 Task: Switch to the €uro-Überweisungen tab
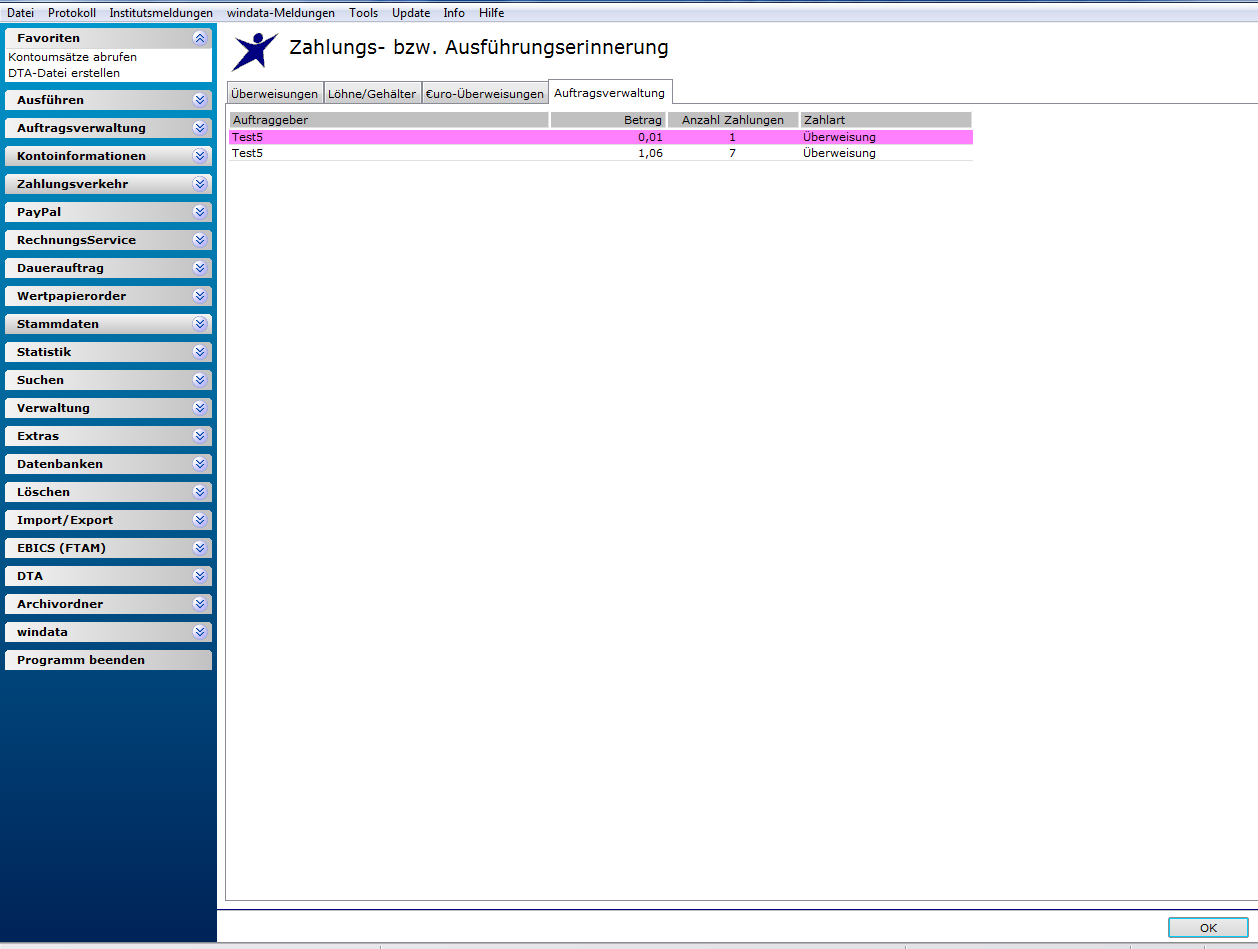pyautogui.click(x=485, y=94)
